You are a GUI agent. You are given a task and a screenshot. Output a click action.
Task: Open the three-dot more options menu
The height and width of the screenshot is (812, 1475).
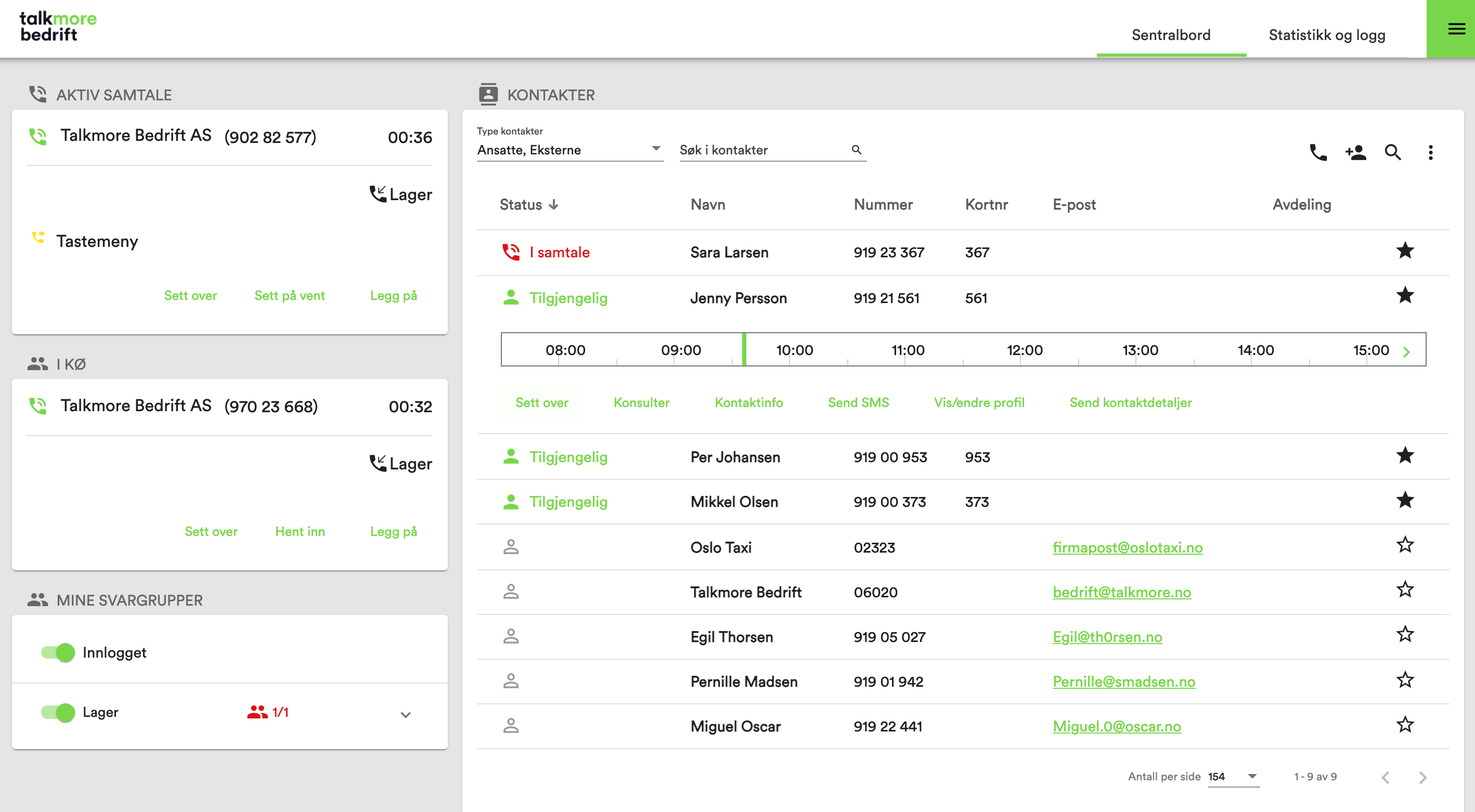[1430, 152]
